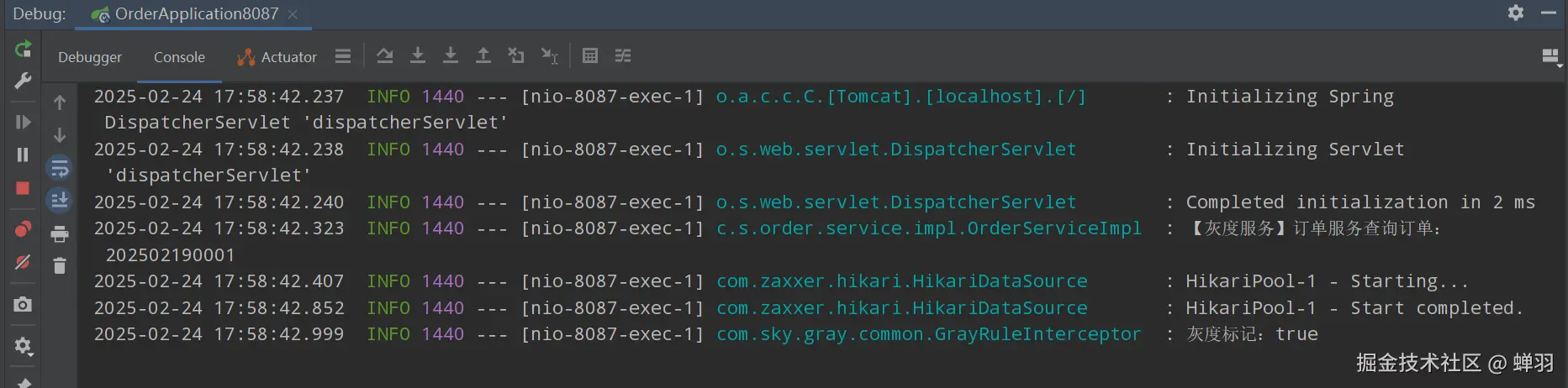Switch to the Actuator tab

pos(277,57)
